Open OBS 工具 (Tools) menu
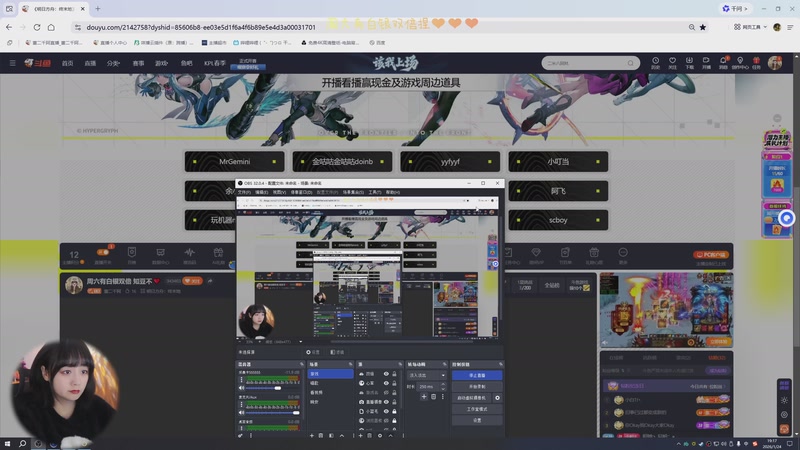The image size is (800, 450). point(374,192)
